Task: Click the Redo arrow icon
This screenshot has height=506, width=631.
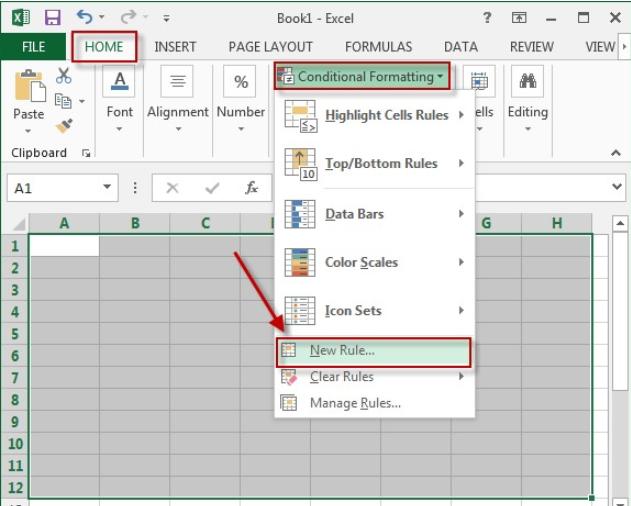Action: [x=128, y=17]
